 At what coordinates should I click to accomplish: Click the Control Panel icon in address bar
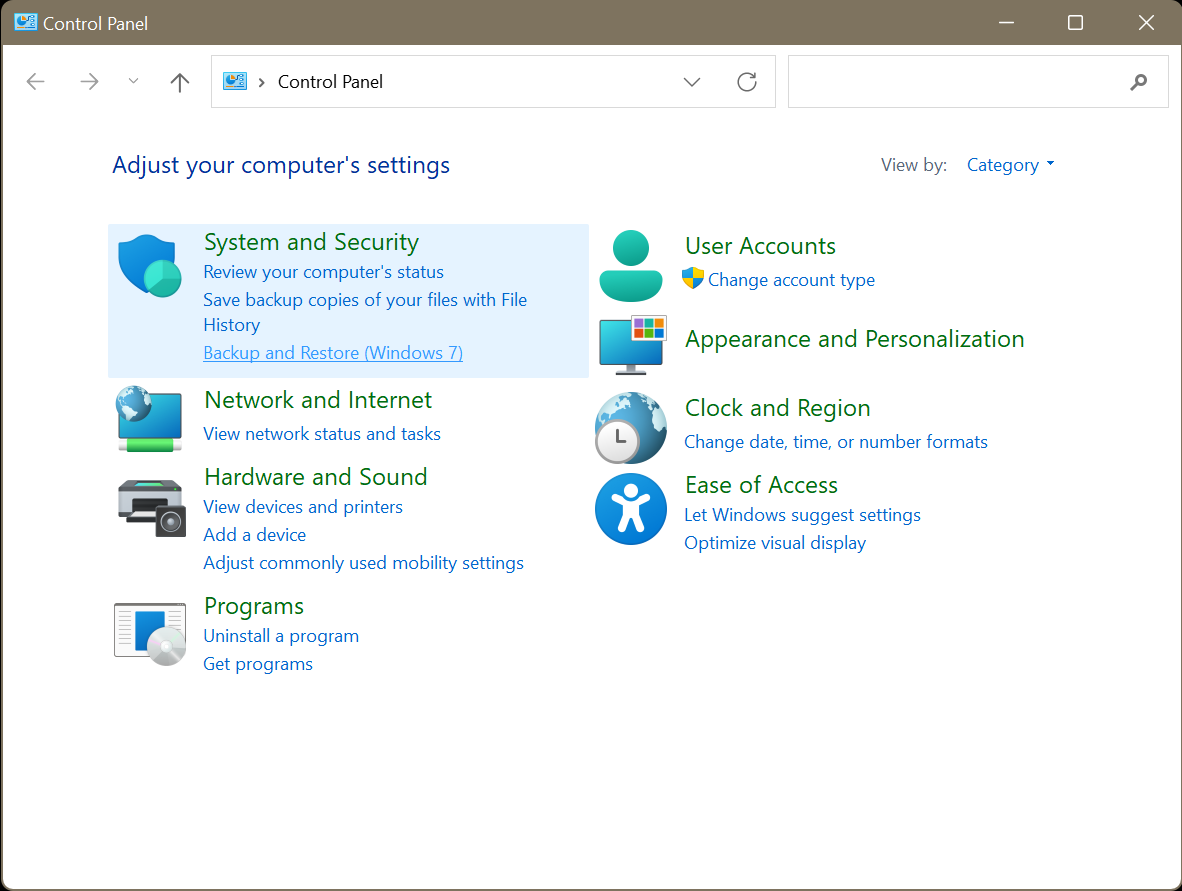(234, 81)
